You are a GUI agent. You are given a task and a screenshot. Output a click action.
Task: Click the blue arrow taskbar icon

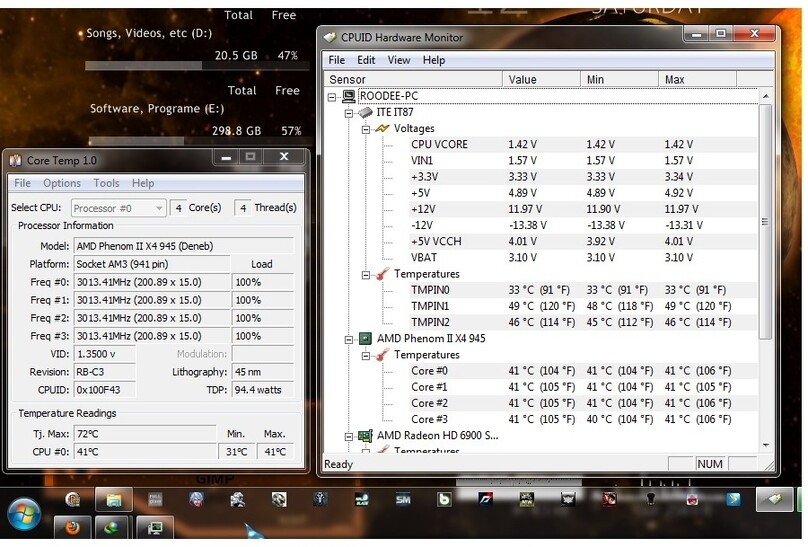pyautogui.click(x=733, y=499)
